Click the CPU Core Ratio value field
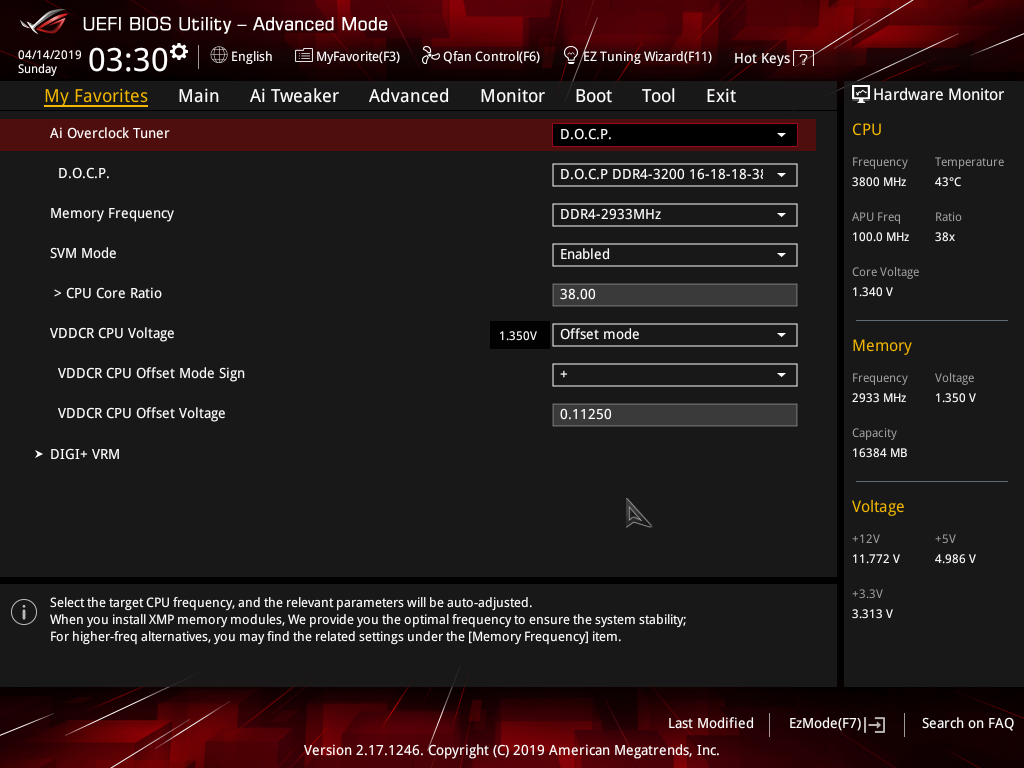The height and width of the screenshot is (768, 1024). pos(675,295)
